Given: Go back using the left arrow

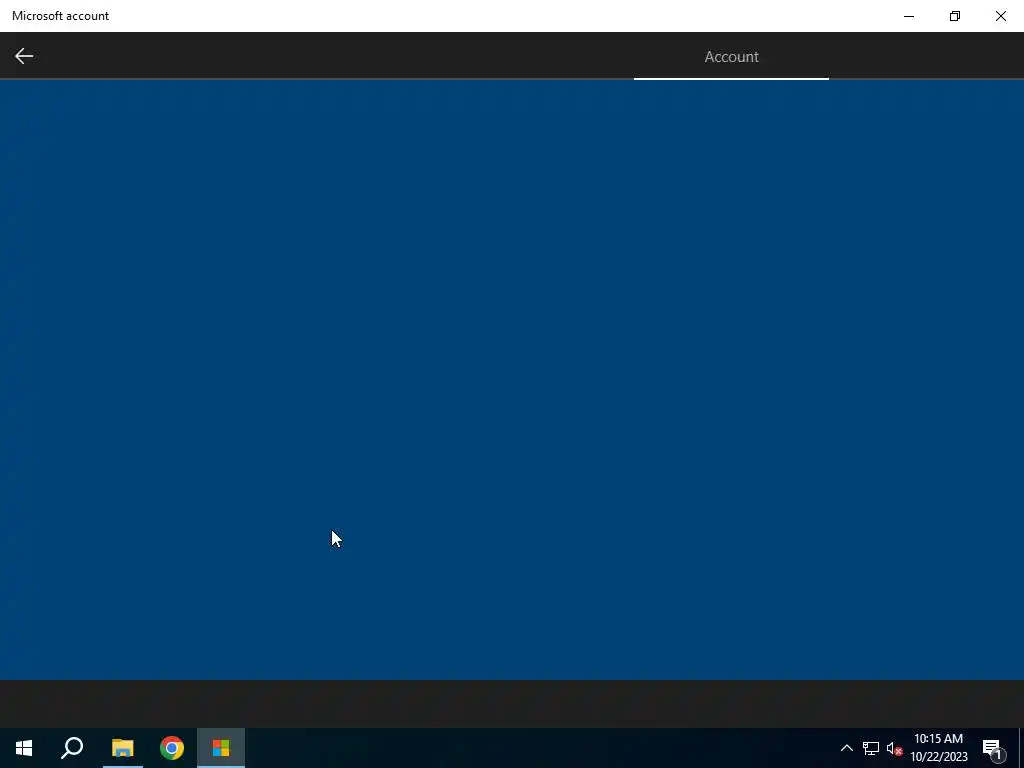Looking at the screenshot, I should point(24,56).
